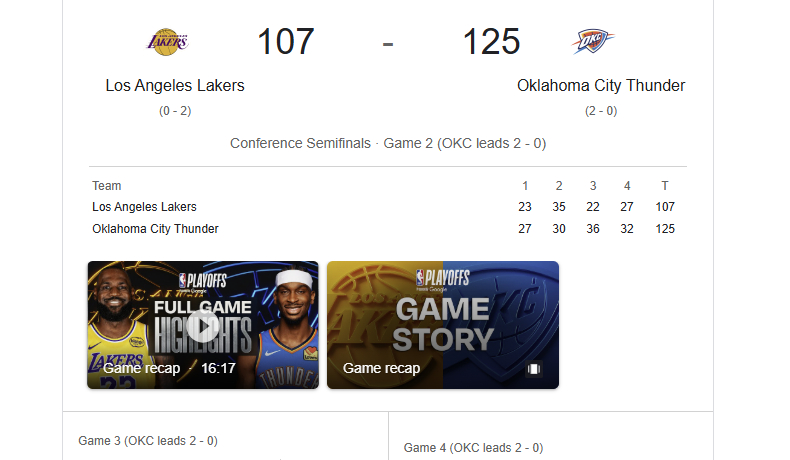
Task: Click the Team column header in box score
Action: click(x=107, y=186)
